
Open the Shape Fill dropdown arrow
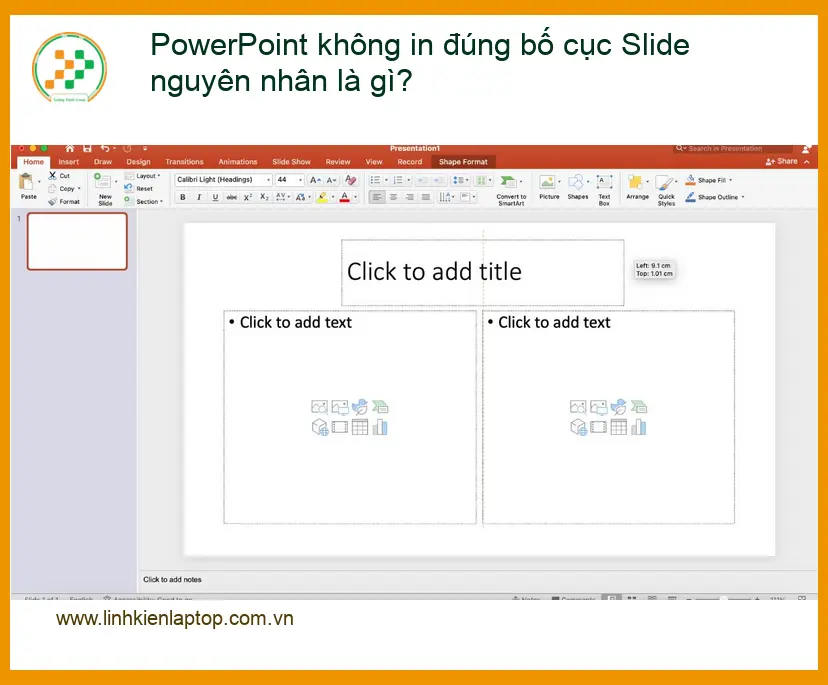pos(730,180)
